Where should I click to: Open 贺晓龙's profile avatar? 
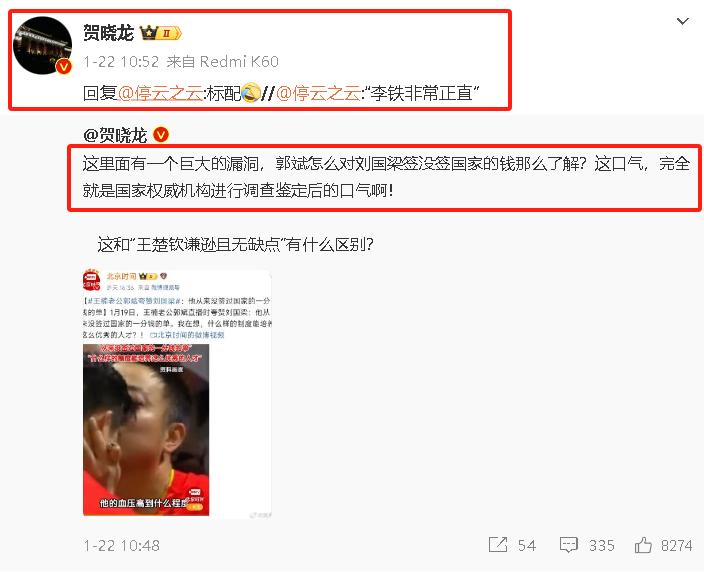(42, 45)
